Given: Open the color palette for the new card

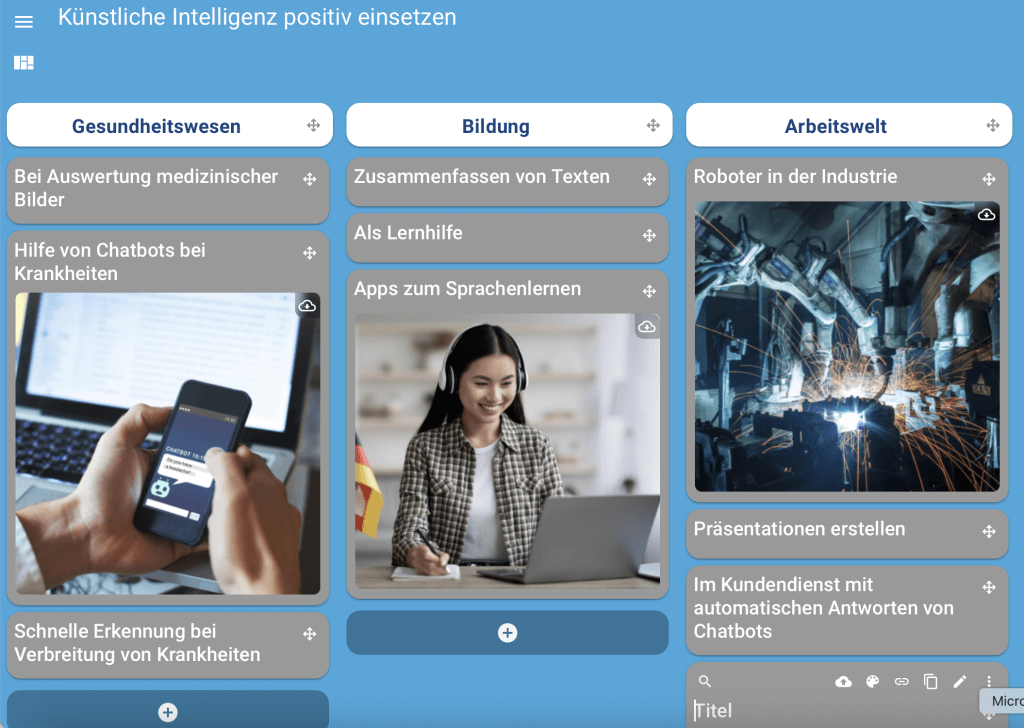Looking at the screenshot, I should pos(872,682).
